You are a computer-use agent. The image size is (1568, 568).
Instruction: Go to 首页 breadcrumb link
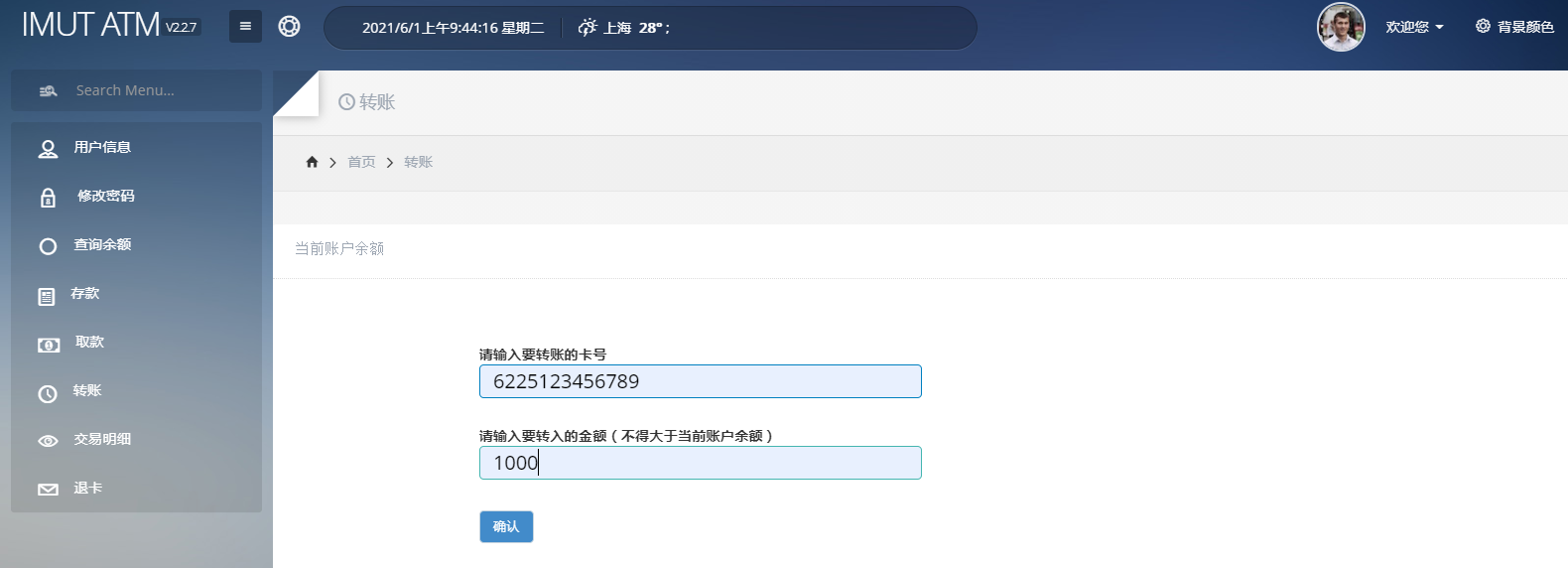[361, 162]
